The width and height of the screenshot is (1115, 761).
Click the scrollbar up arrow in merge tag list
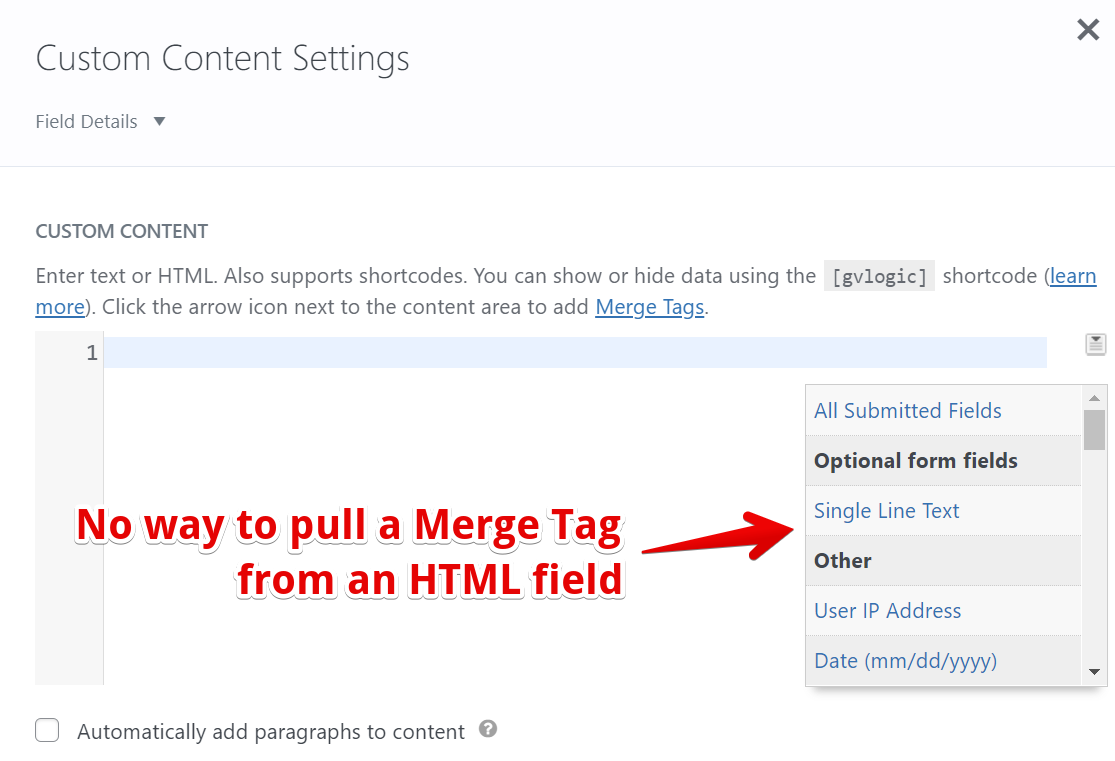click(x=1094, y=396)
